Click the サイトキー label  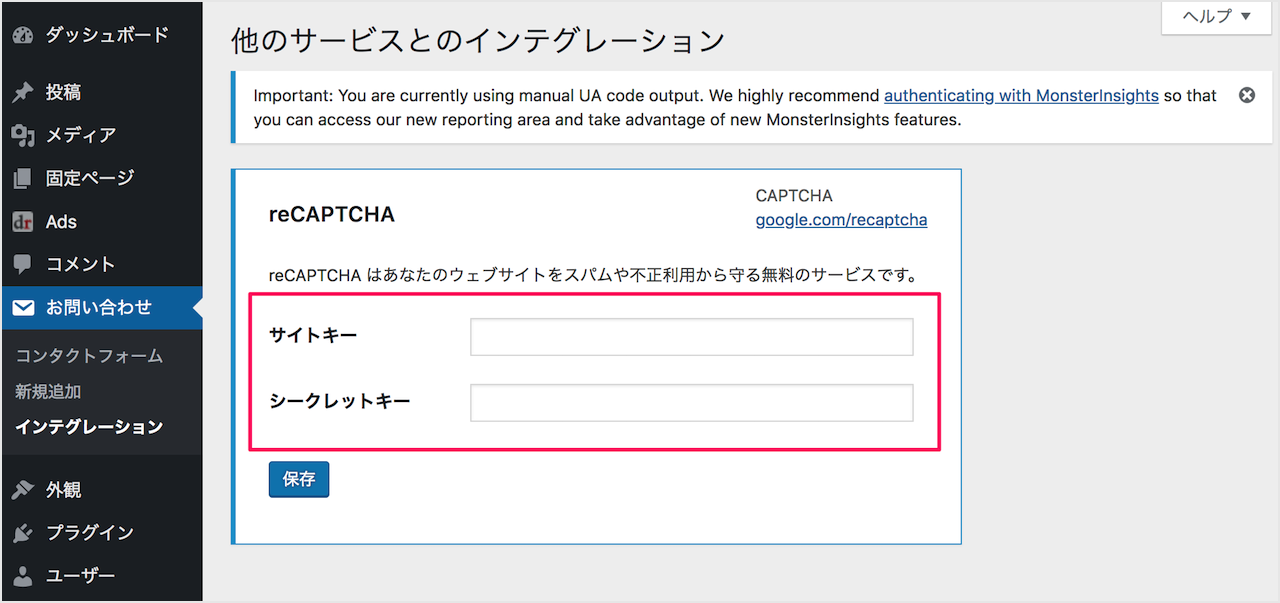click(313, 336)
